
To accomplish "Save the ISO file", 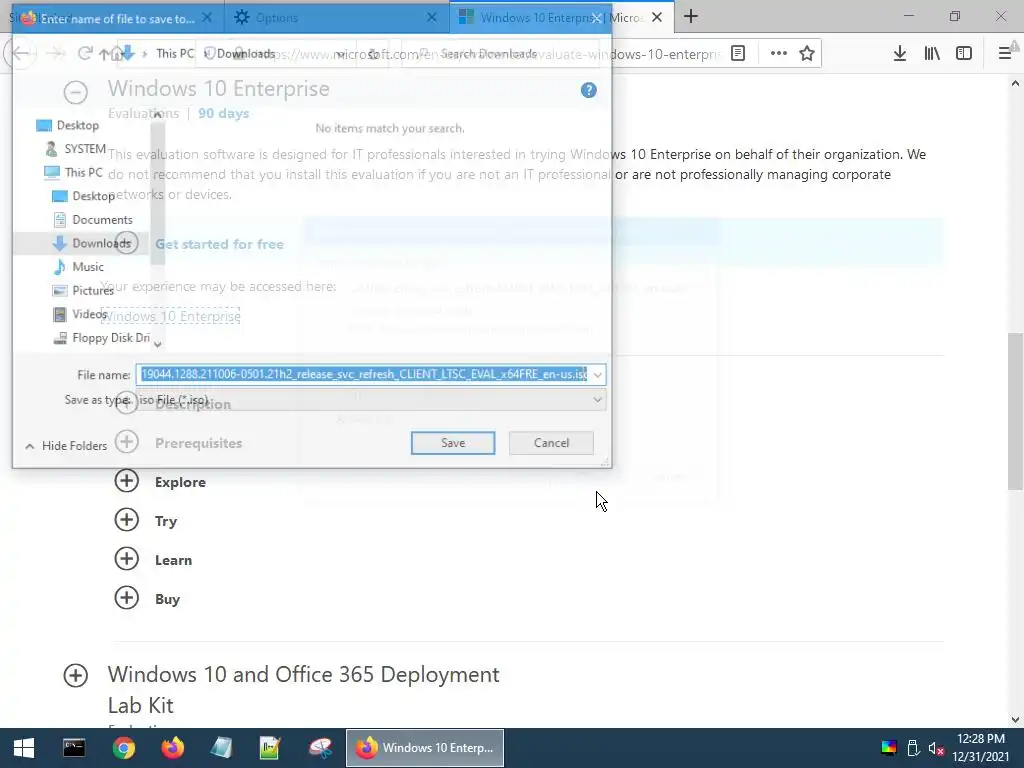I will pos(453,443).
